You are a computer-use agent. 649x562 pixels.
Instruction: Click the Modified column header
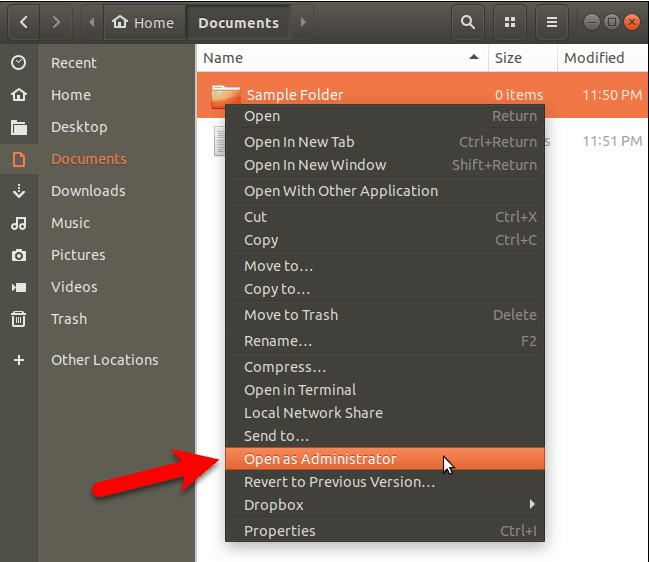pyautogui.click(x=594, y=58)
